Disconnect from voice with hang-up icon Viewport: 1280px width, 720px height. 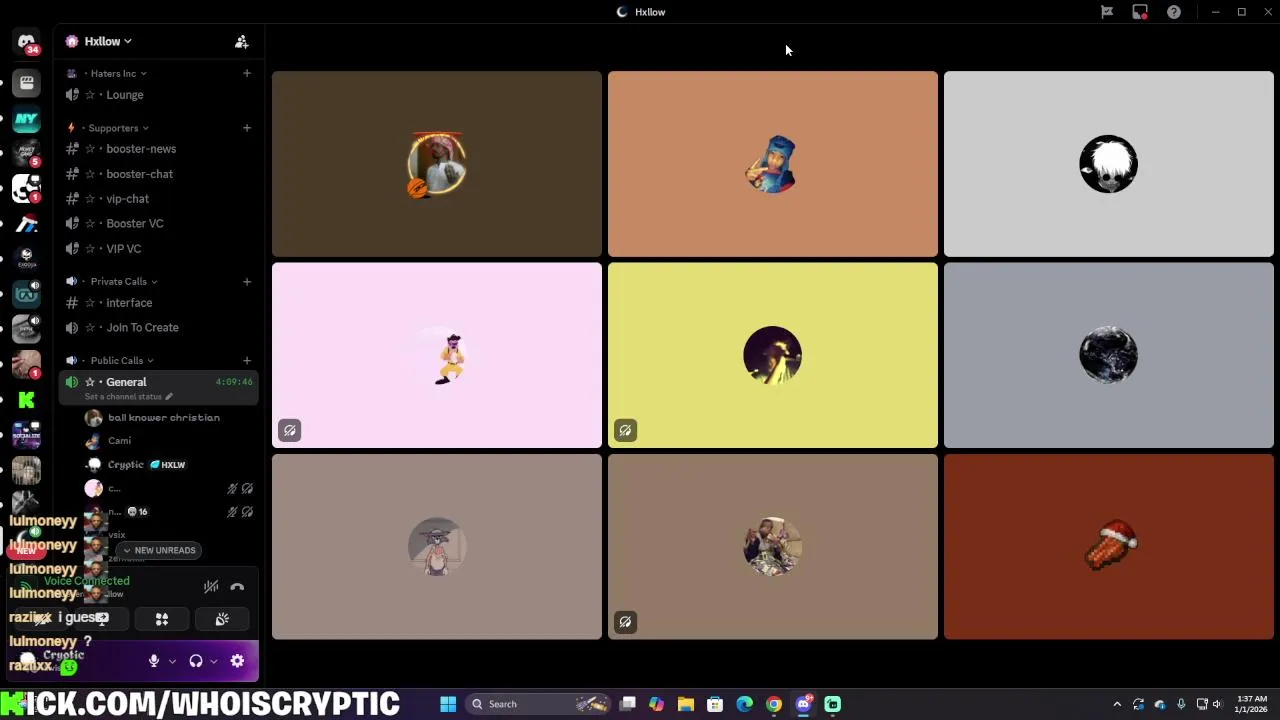[237, 587]
